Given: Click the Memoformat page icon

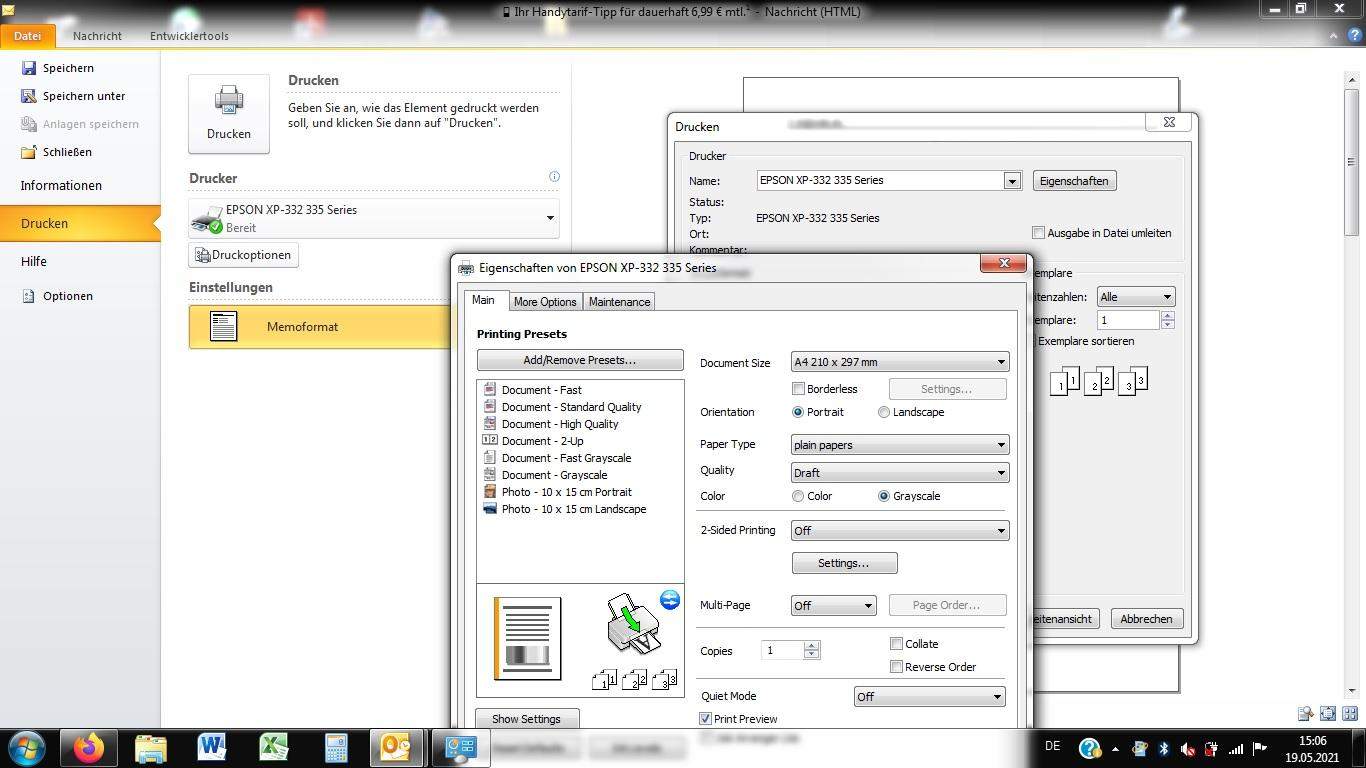Looking at the screenshot, I should point(224,326).
